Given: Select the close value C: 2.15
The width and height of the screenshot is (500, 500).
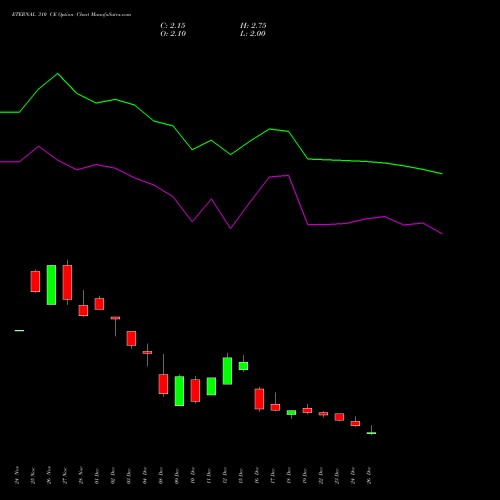Looking at the screenshot, I should tap(173, 26).
